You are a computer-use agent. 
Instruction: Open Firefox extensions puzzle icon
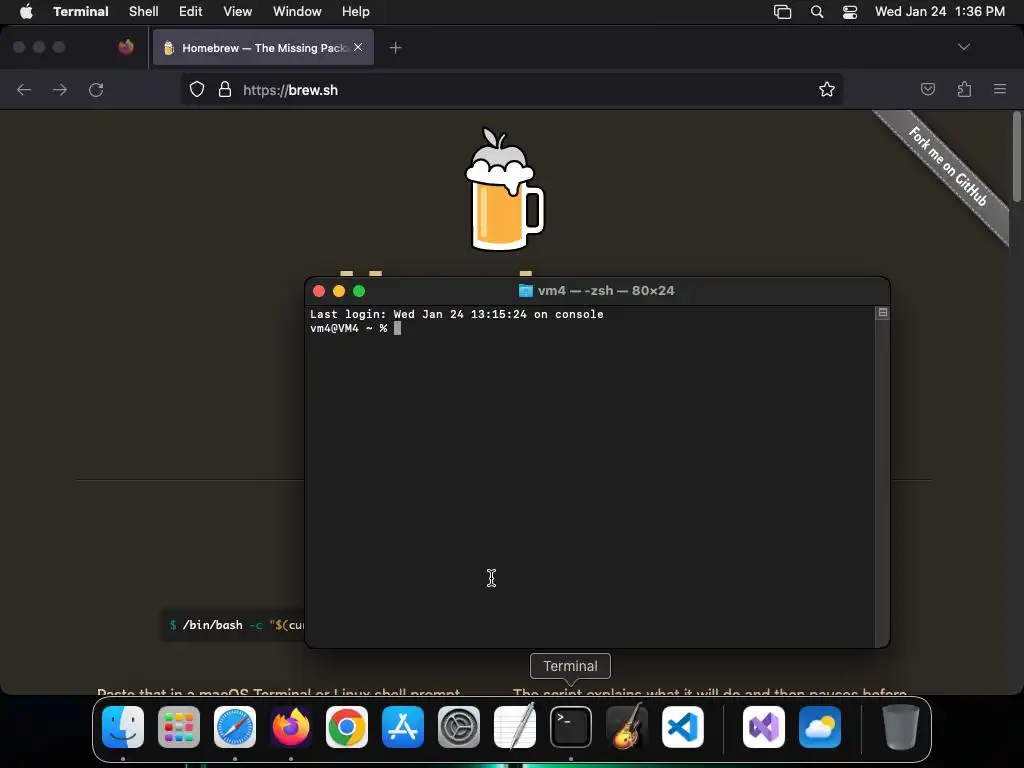tap(965, 89)
